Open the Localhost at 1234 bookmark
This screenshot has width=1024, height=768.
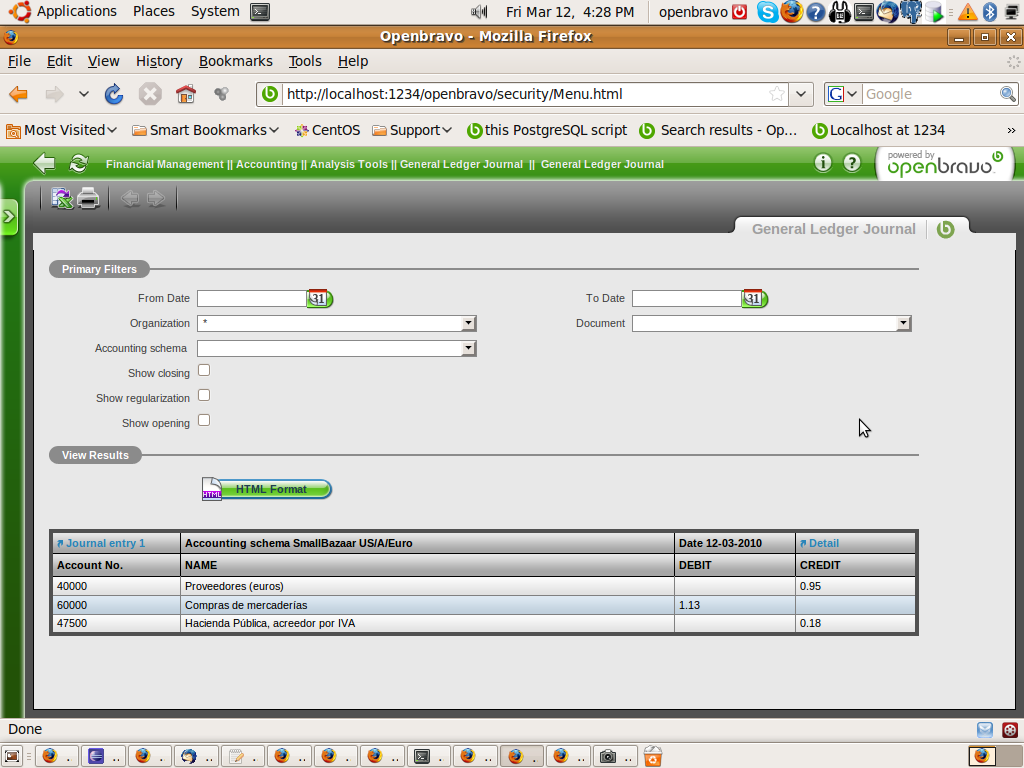tap(878, 130)
